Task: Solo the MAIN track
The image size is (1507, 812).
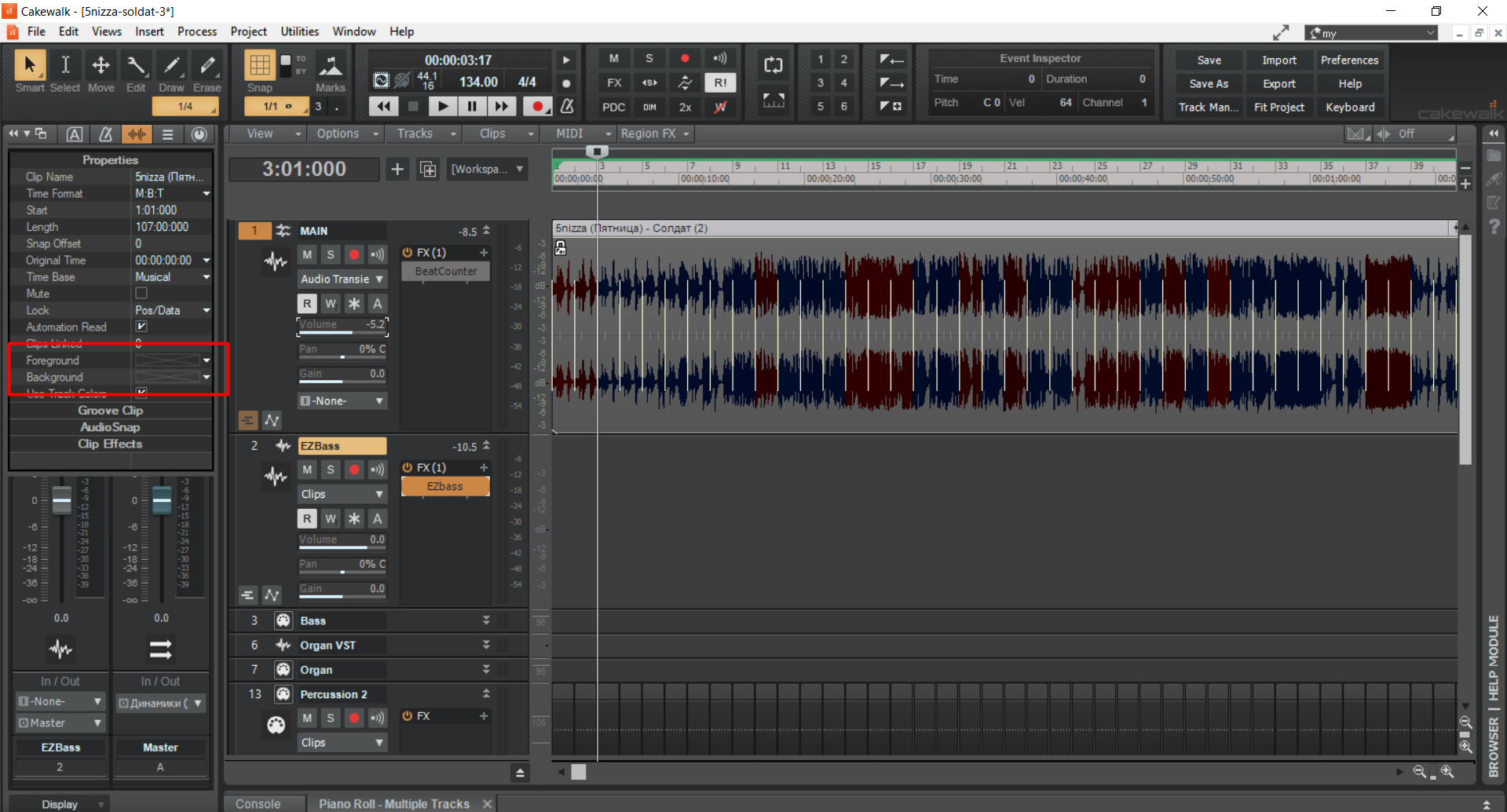Action: pyautogui.click(x=331, y=254)
